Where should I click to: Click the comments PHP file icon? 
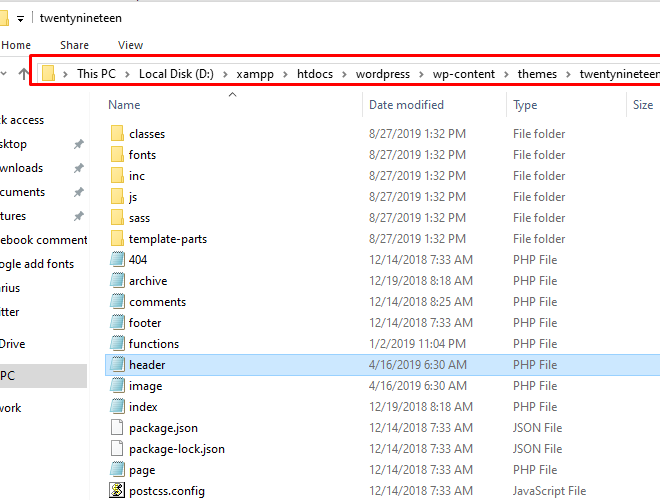coord(117,301)
